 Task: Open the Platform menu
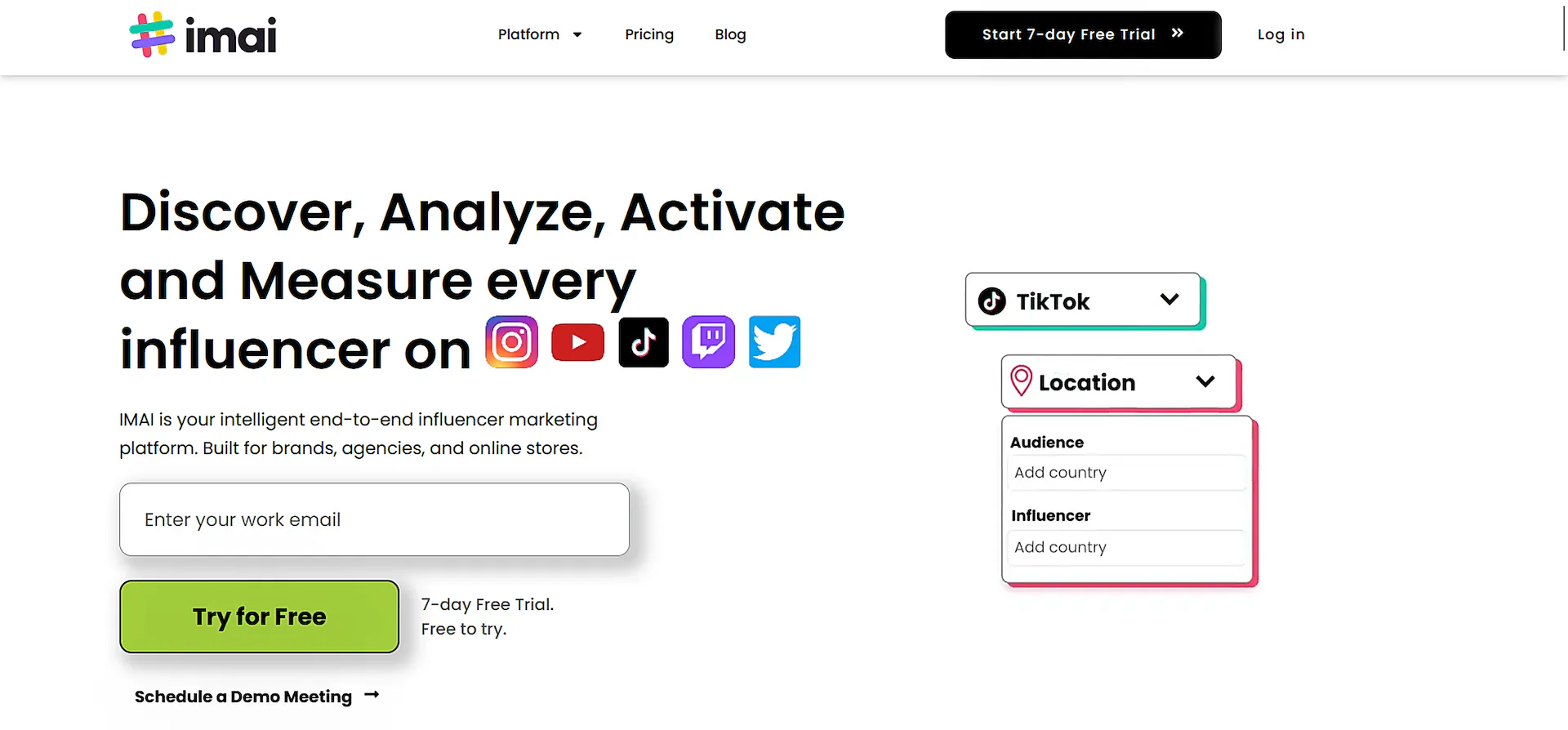[539, 34]
